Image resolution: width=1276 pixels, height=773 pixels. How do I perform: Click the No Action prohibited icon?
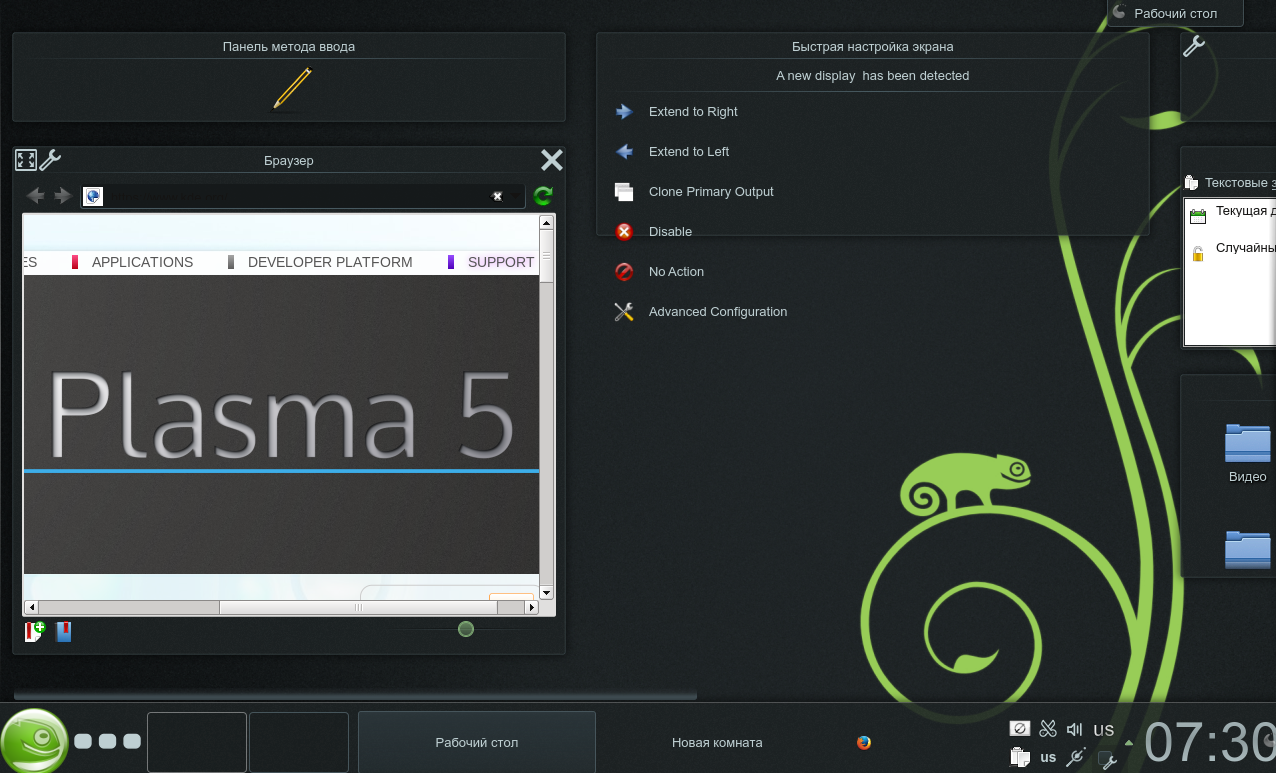coord(624,272)
